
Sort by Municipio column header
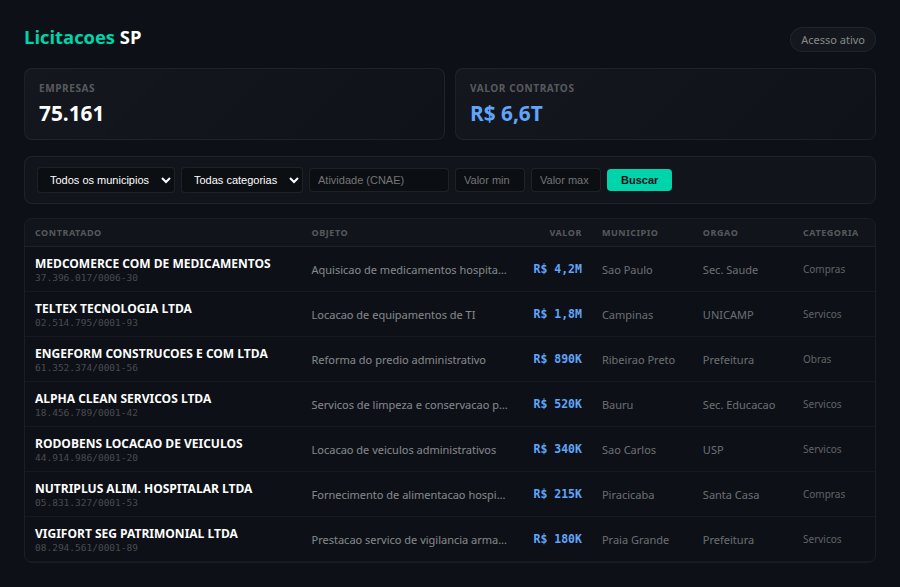pyautogui.click(x=629, y=233)
